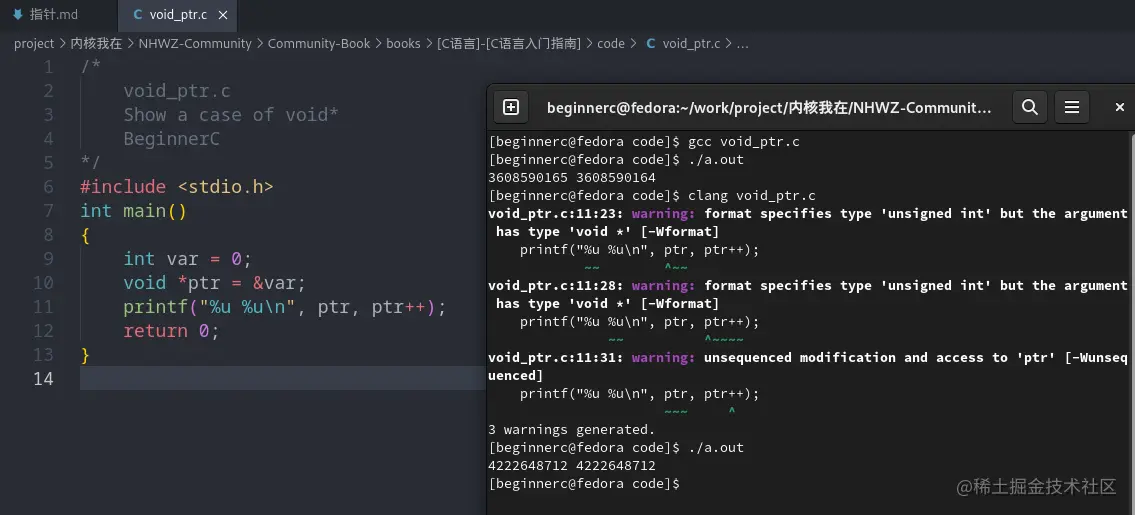The image size is (1135, 515).
Task: Click the 'void_ptr.c:11:28' warning in terminal
Action: pos(808,294)
